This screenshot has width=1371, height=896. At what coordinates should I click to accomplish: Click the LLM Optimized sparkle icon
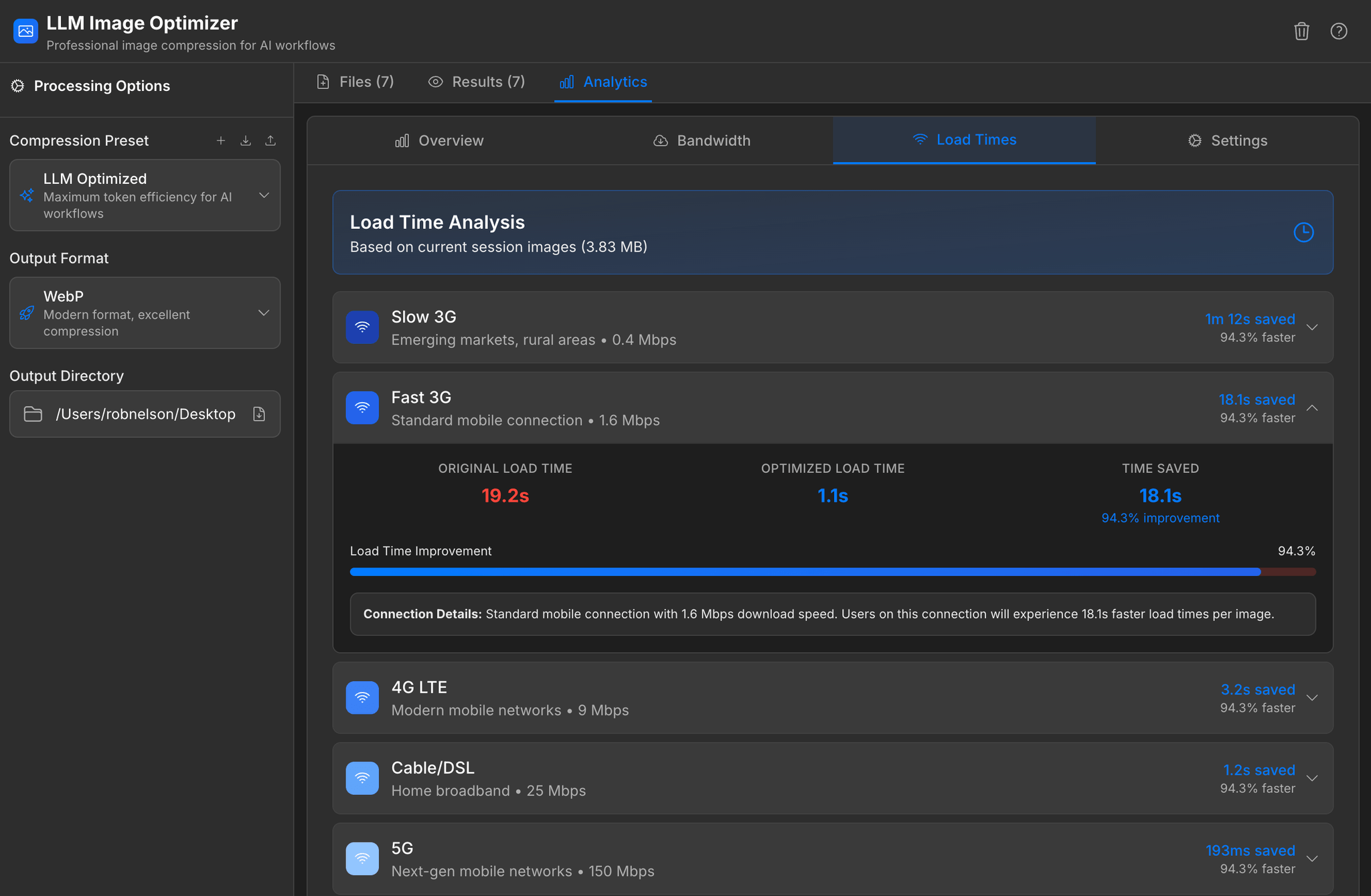pyautogui.click(x=27, y=195)
